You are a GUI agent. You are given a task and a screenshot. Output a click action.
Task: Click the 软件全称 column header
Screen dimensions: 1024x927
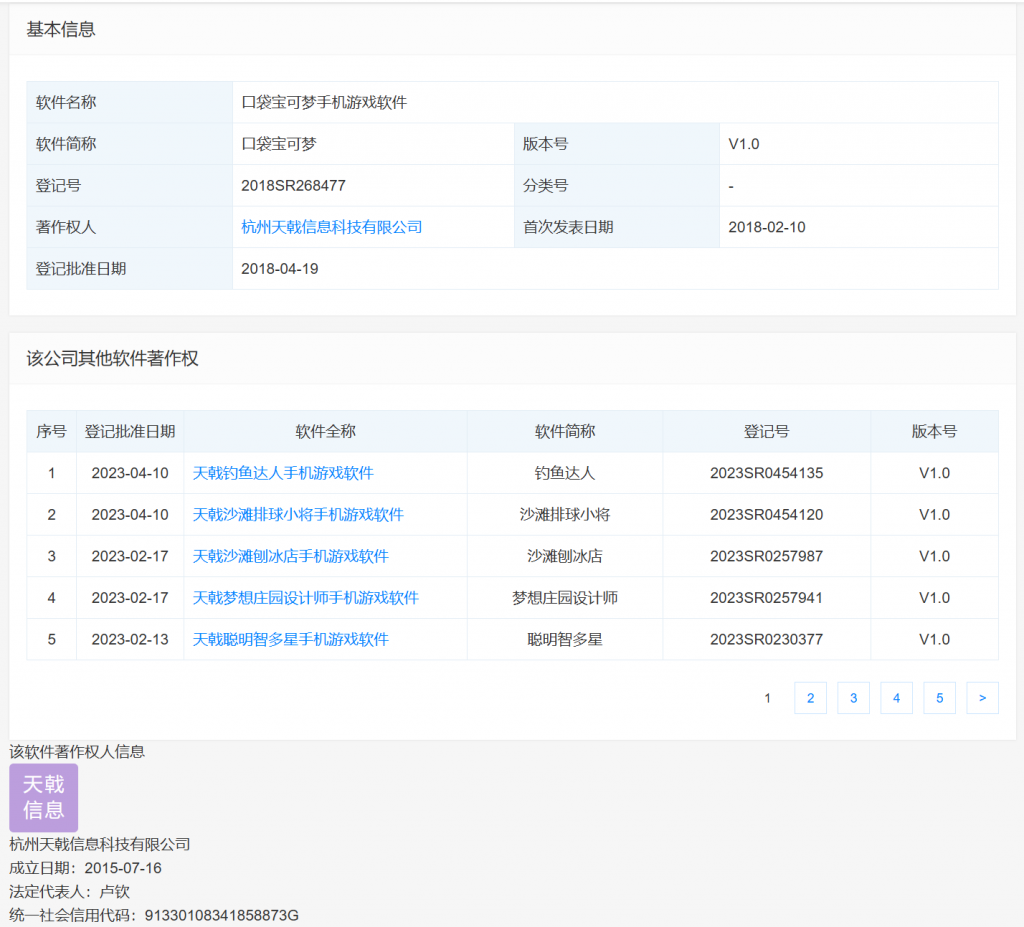[325, 432]
